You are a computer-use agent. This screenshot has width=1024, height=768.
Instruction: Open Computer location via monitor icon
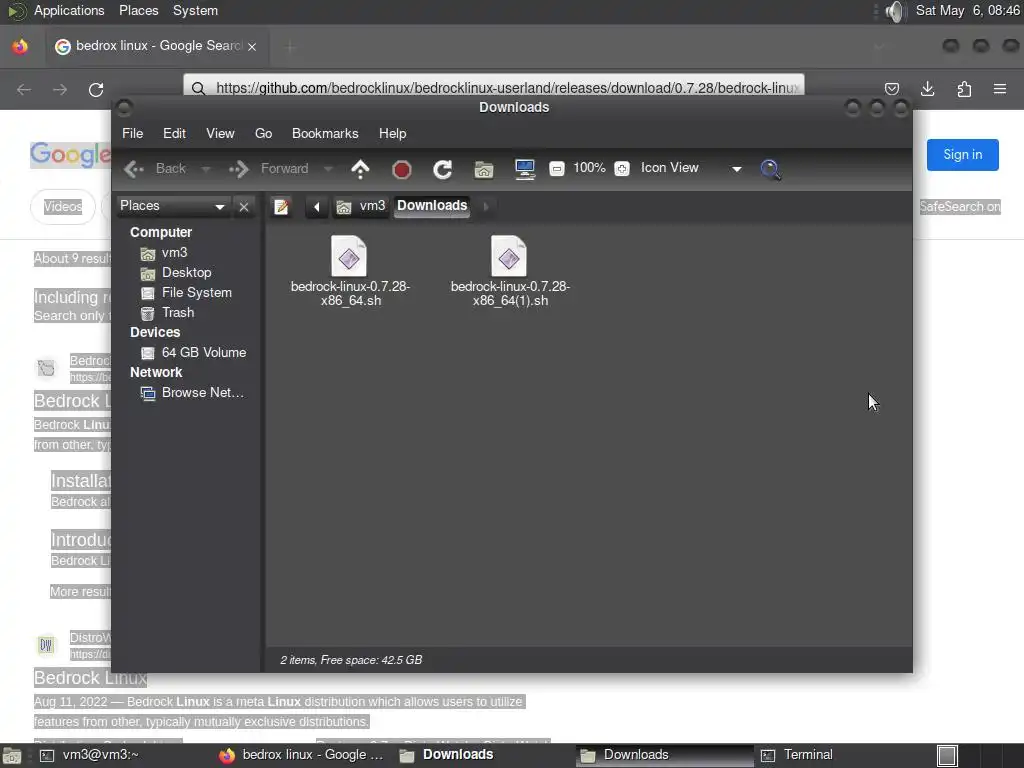pyautogui.click(x=524, y=169)
